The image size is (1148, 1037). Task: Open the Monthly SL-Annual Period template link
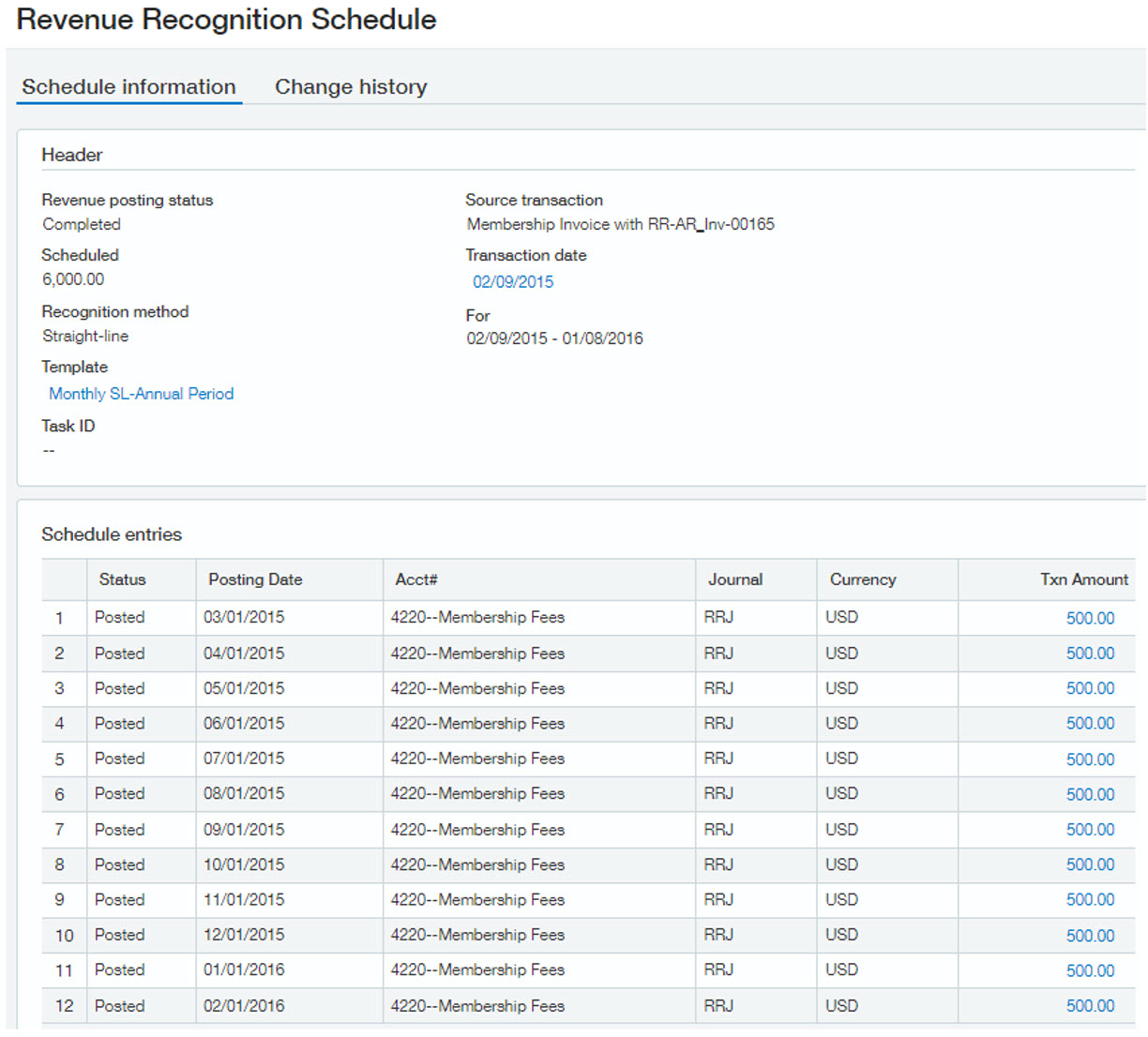141,394
